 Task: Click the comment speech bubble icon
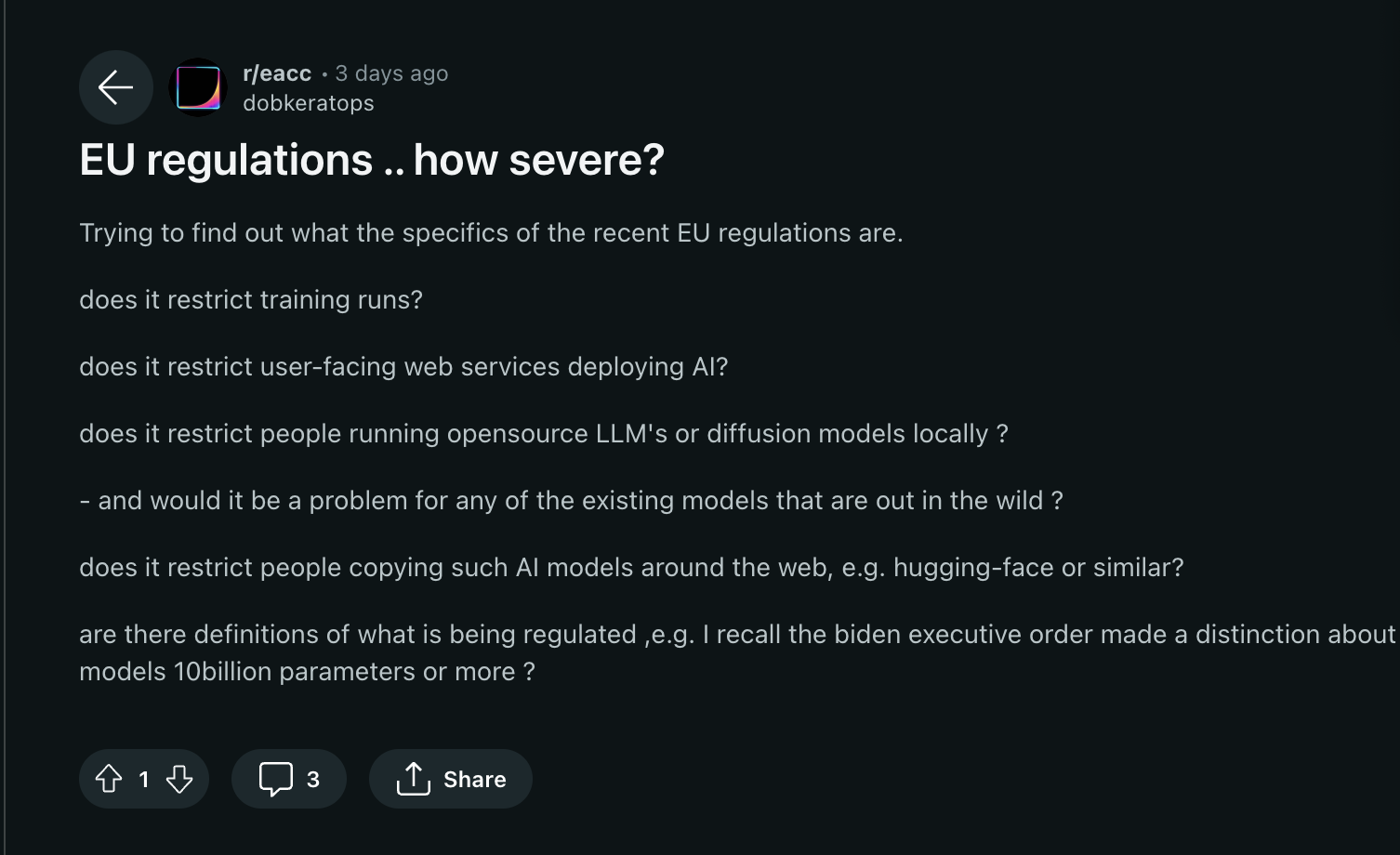pyautogui.click(x=275, y=779)
